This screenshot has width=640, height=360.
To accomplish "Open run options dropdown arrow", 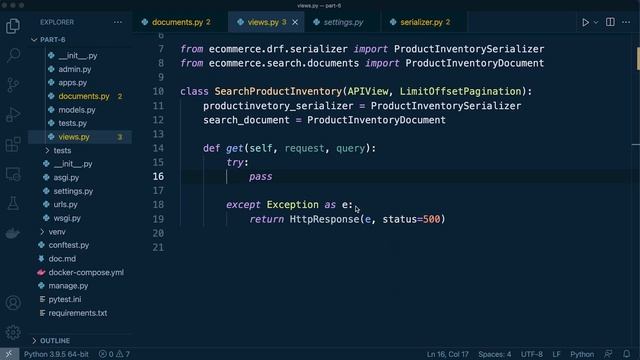I will [596, 22].
